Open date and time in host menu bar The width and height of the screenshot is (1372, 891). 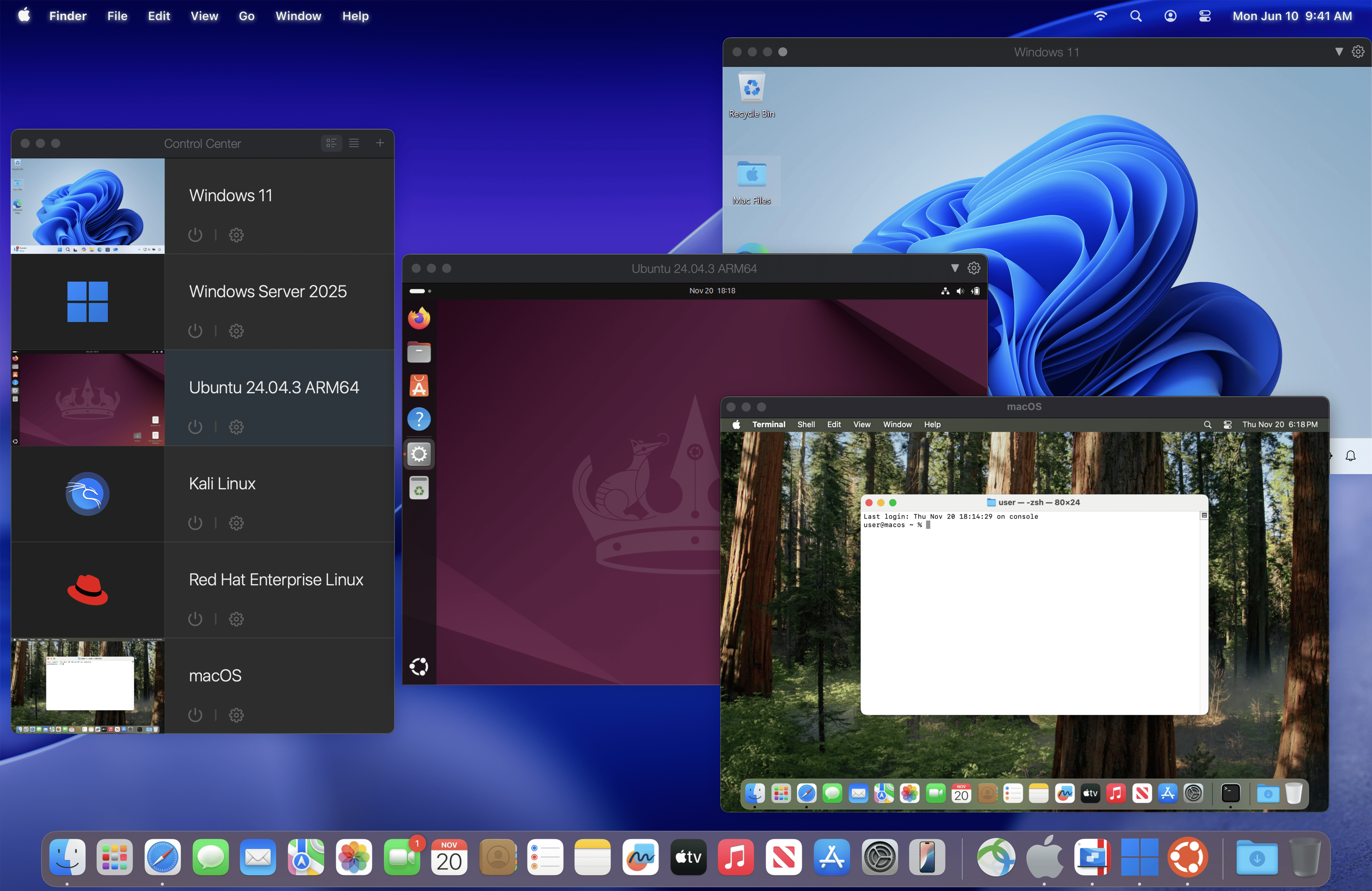[1292, 16]
